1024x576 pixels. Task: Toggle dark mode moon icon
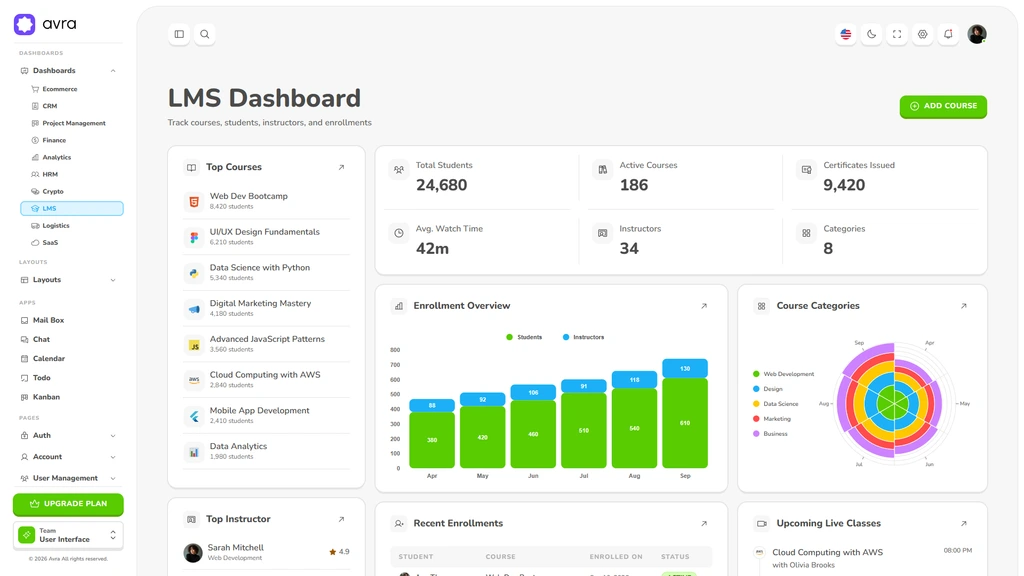click(x=871, y=34)
